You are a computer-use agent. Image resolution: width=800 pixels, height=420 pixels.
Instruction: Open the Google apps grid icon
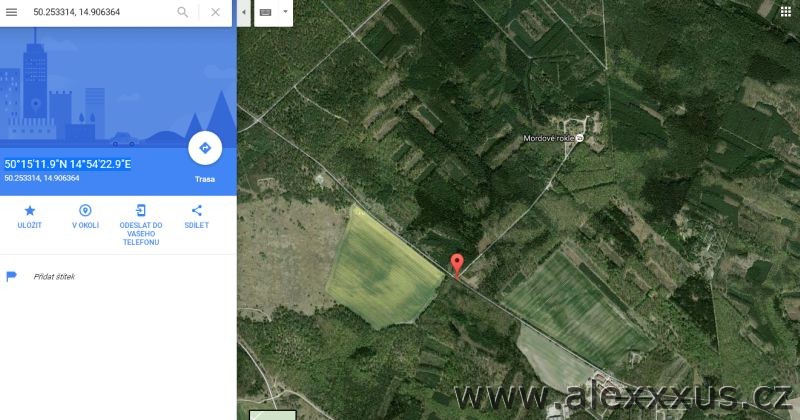point(786,12)
